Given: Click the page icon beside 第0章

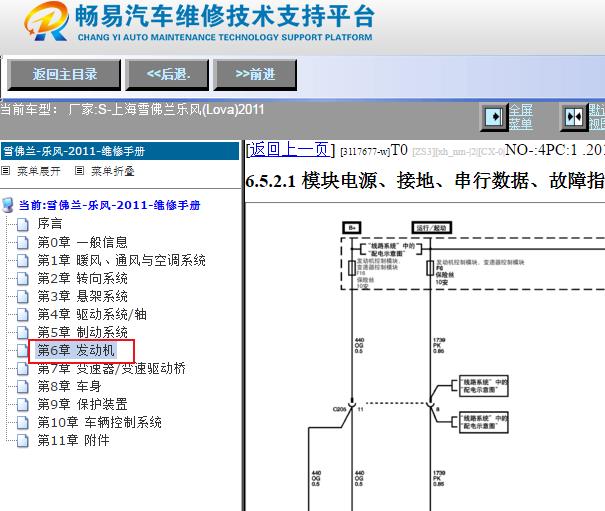Looking at the screenshot, I should [x=23, y=242].
